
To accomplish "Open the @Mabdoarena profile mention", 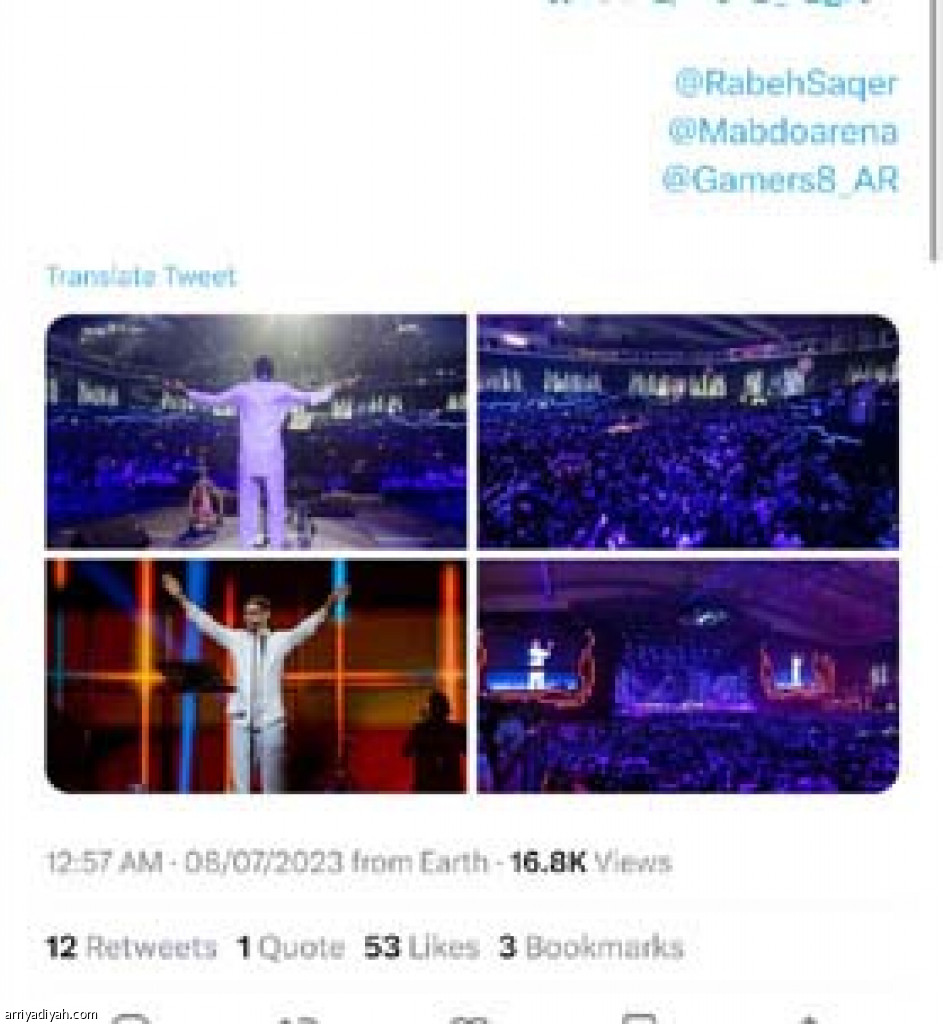I will click(783, 132).
